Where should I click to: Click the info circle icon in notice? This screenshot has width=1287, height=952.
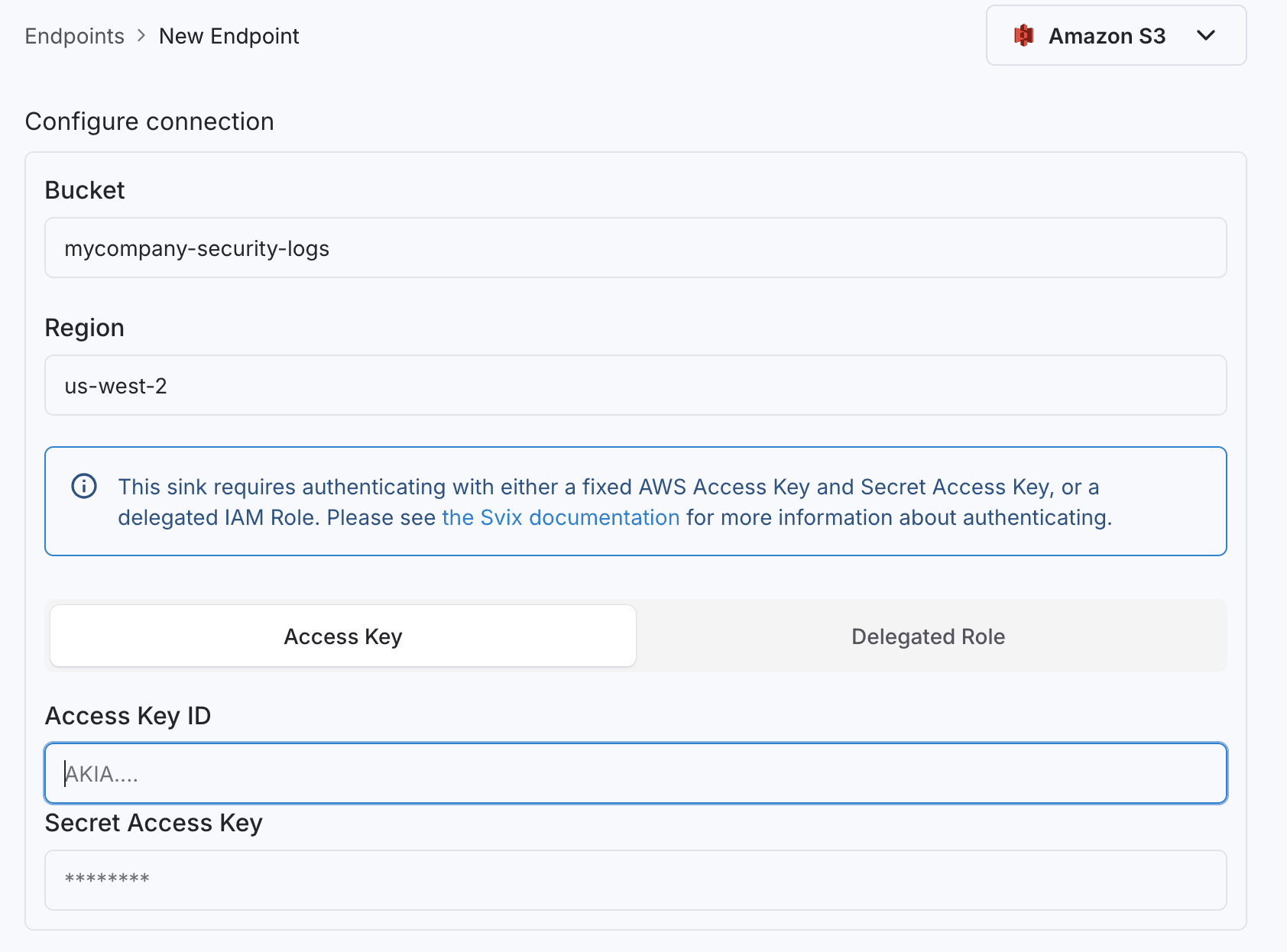click(84, 486)
